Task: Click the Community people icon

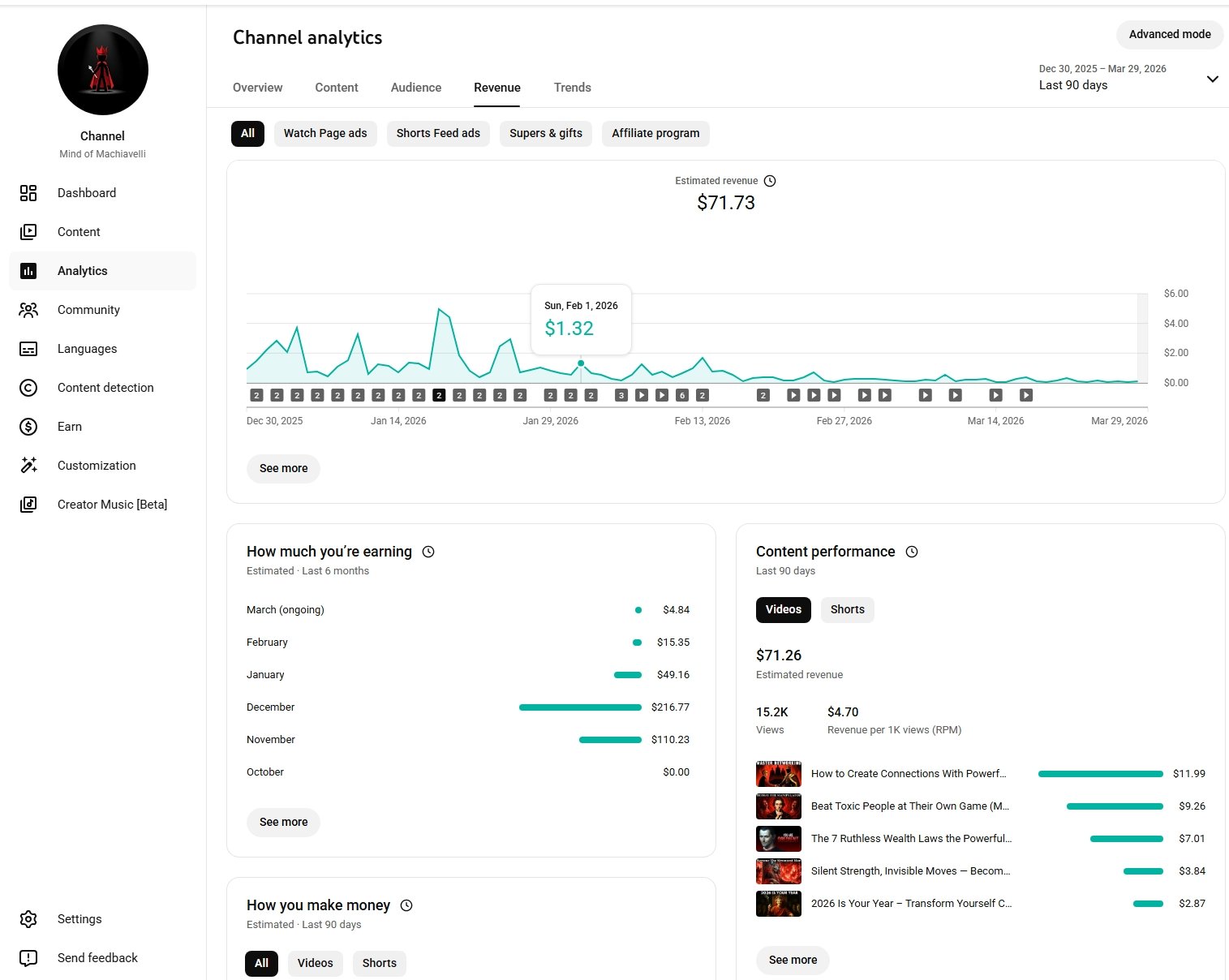Action: coord(28,310)
